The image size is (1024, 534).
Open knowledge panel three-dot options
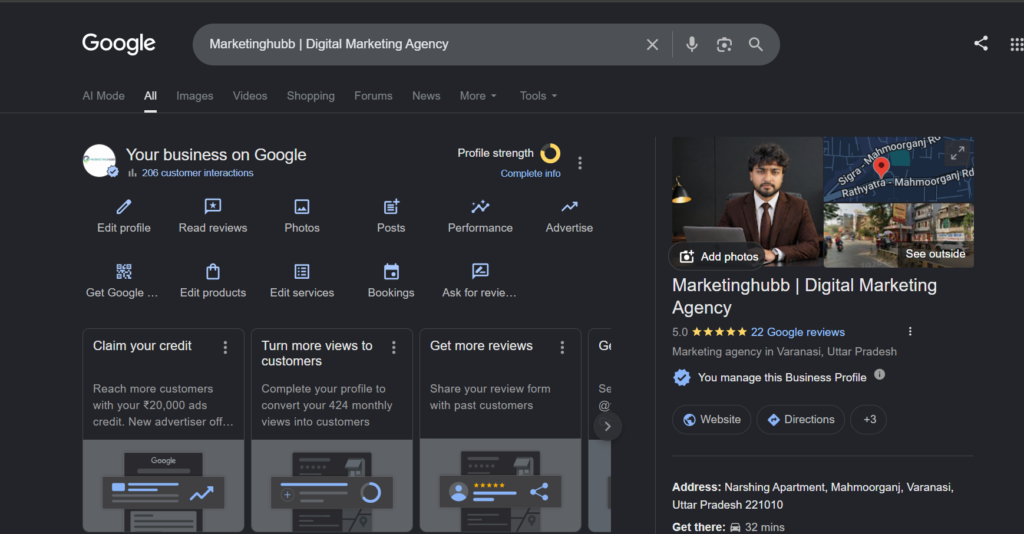(x=910, y=332)
